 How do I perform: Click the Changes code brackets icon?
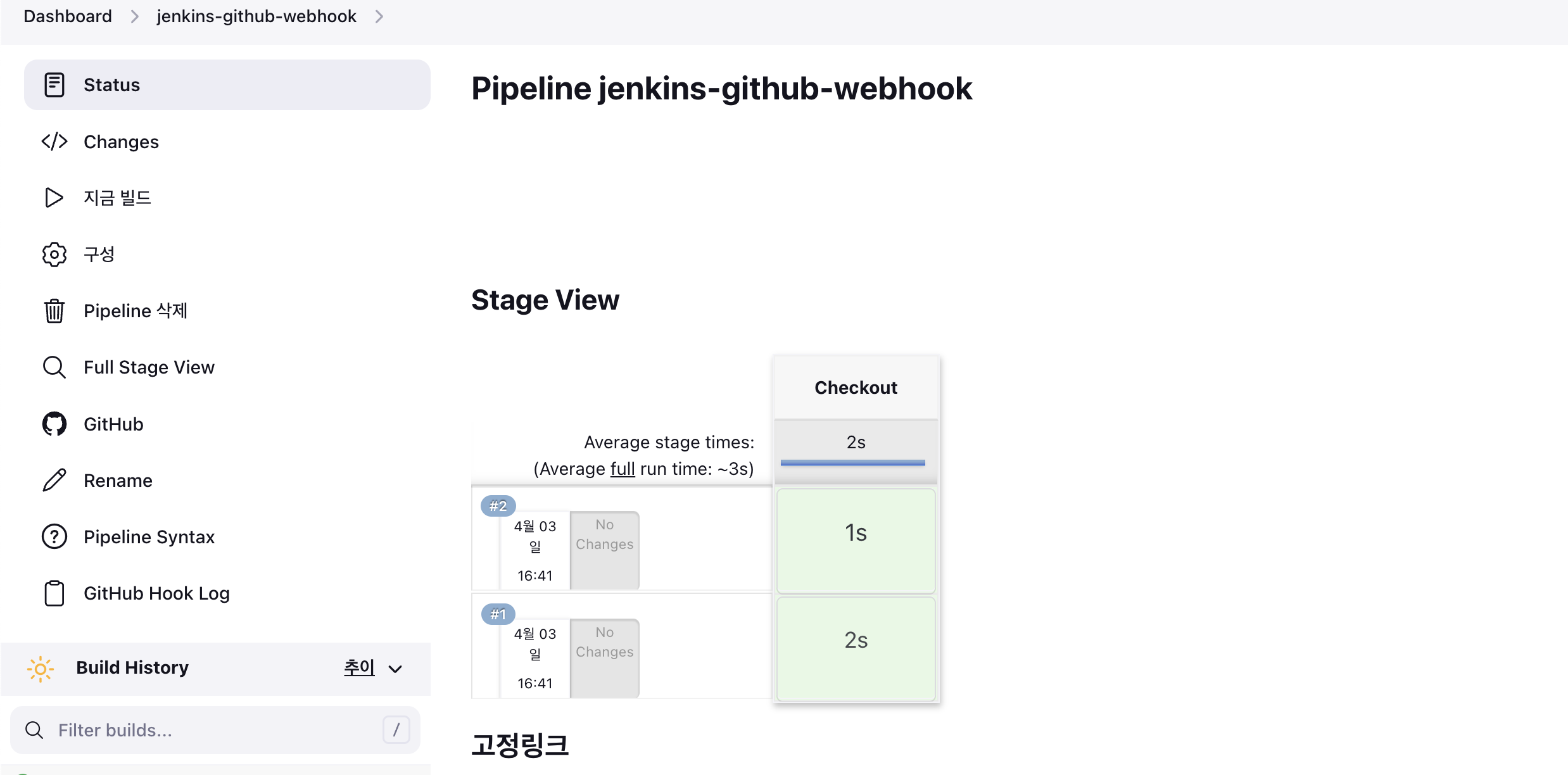coord(54,141)
